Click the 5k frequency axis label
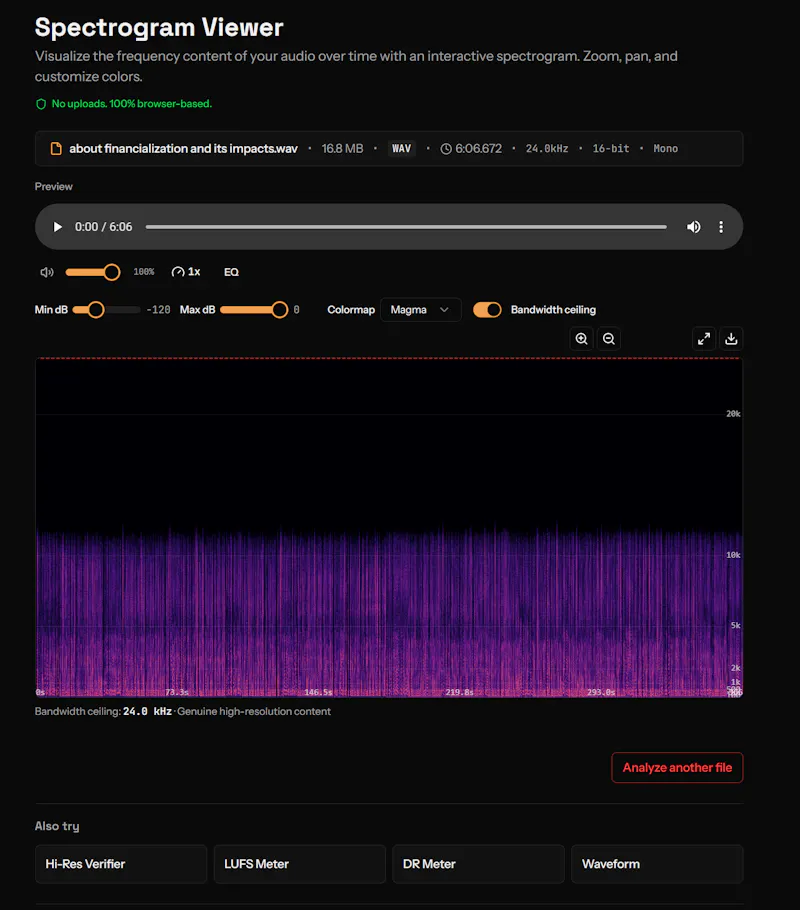 tap(736, 626)
